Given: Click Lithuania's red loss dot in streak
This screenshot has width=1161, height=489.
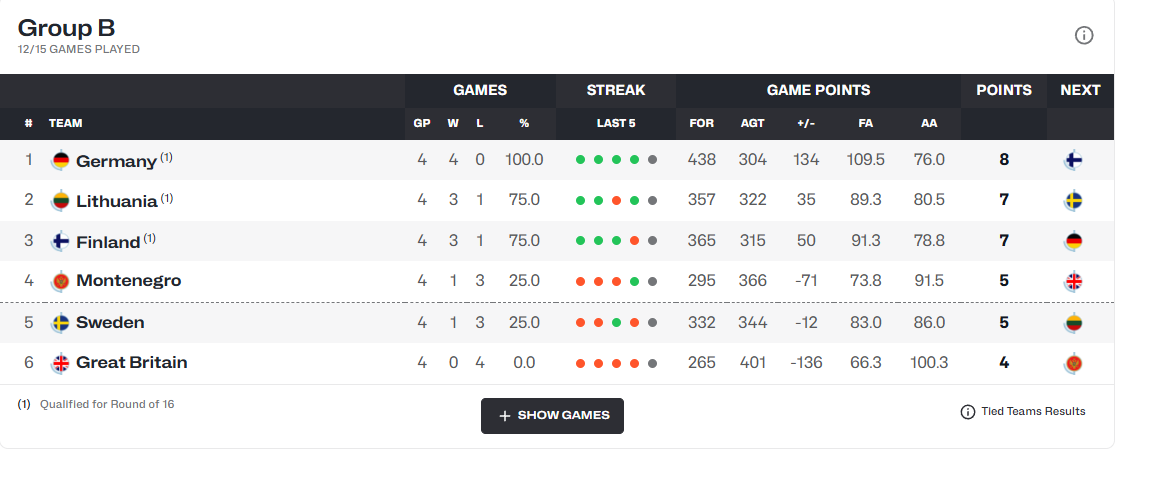Looking at the screenshot, I should point(616,201).
